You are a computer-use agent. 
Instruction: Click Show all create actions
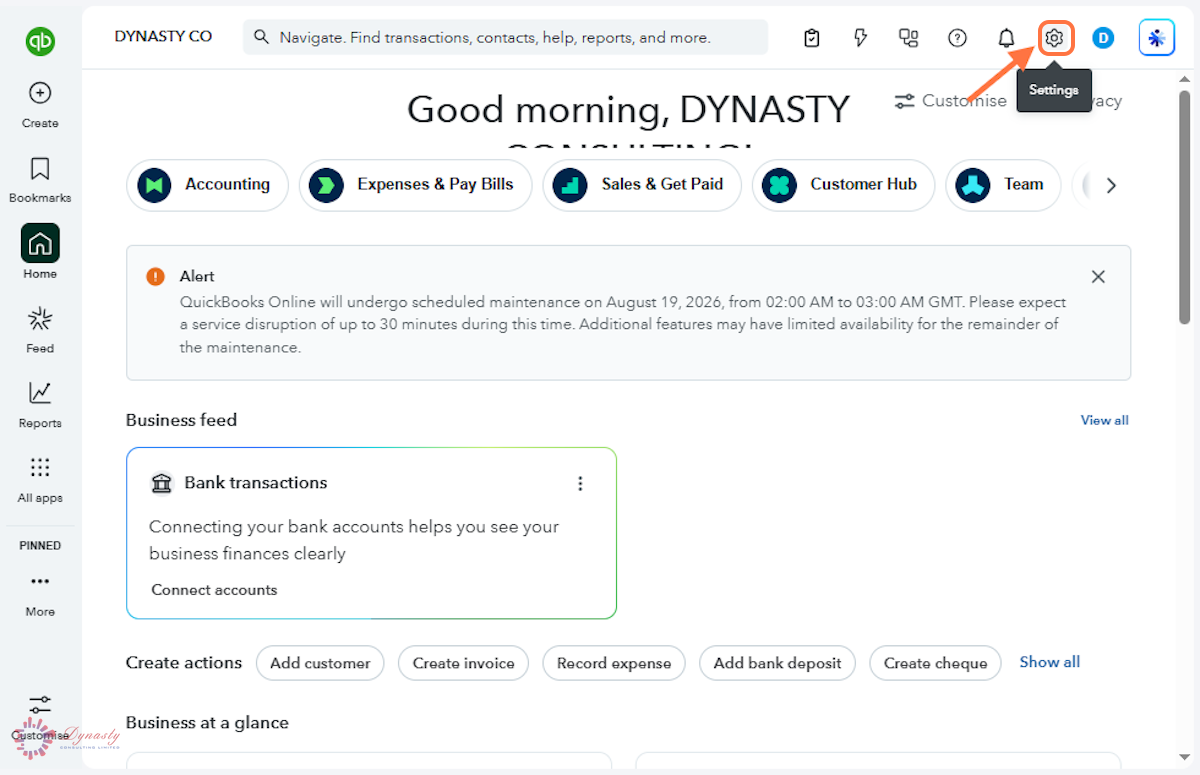(1050, 662)
